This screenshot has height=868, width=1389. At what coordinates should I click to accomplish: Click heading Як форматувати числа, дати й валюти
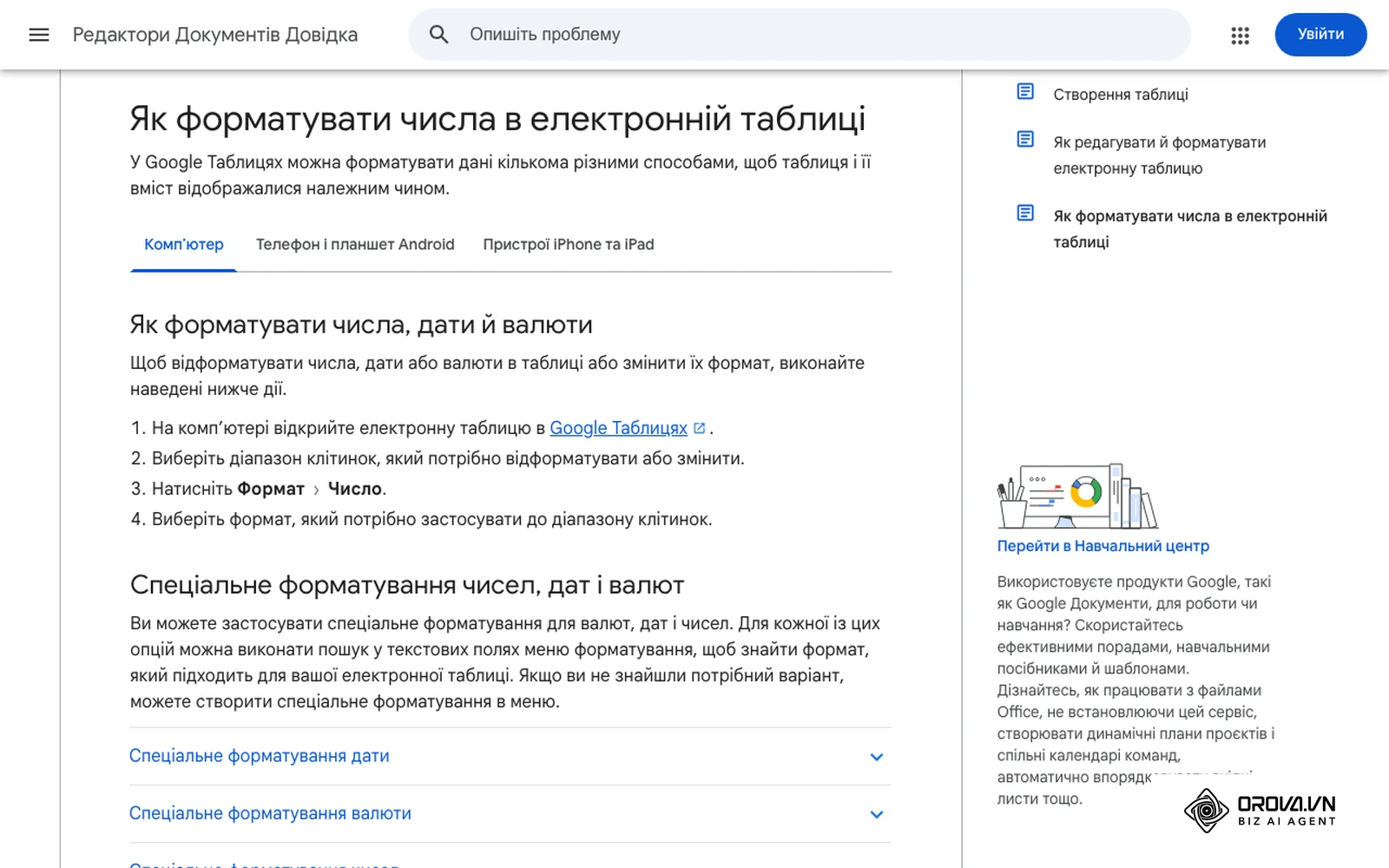pyautogui.click(x=361, y=325)
